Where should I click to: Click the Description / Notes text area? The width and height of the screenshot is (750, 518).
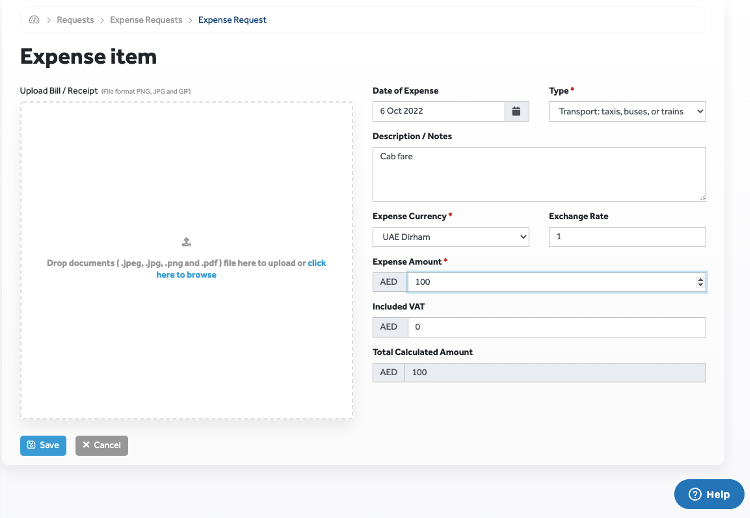click(538, 173)
